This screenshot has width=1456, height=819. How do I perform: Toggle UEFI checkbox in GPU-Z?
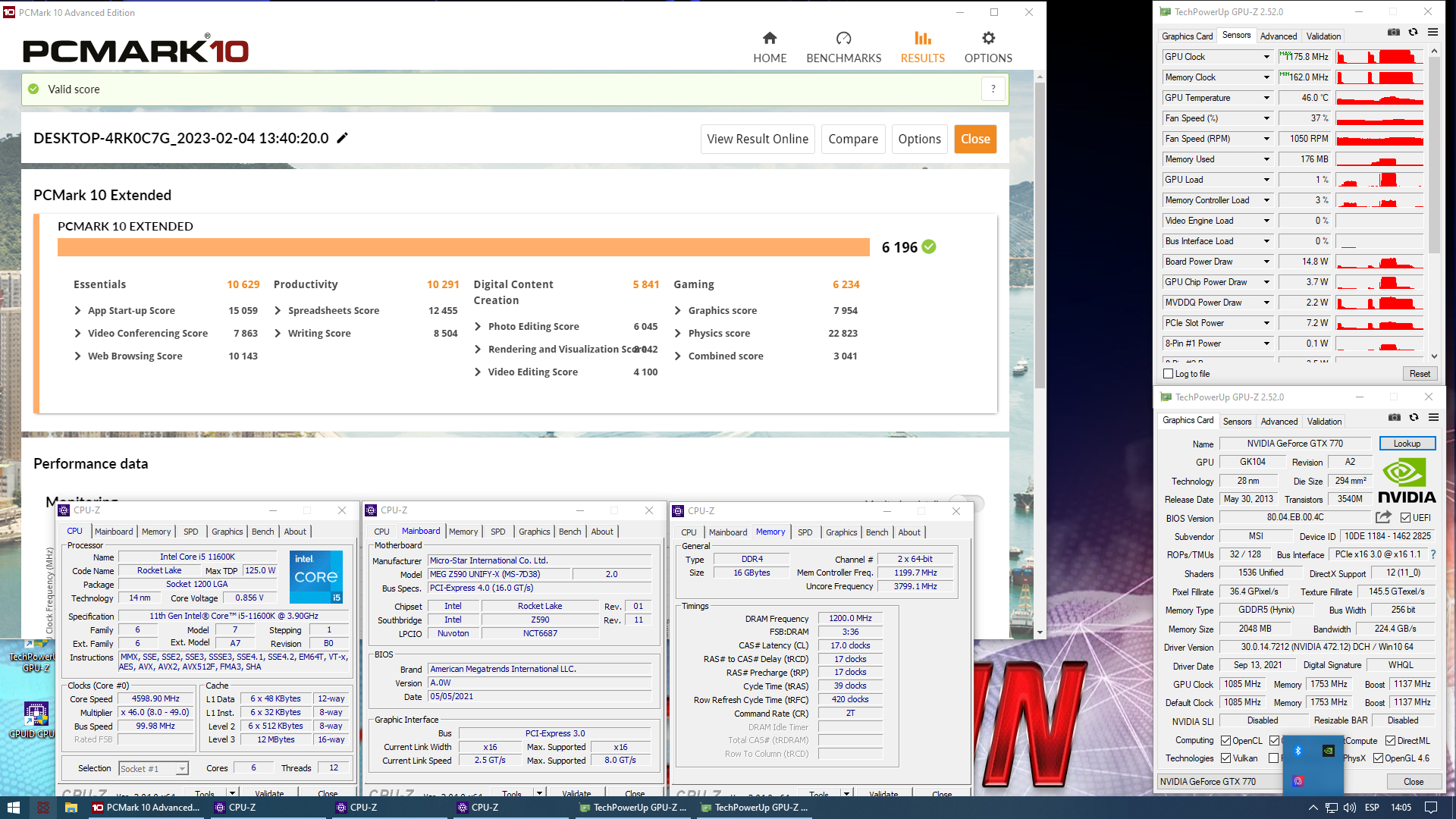tap(1405, 518)
